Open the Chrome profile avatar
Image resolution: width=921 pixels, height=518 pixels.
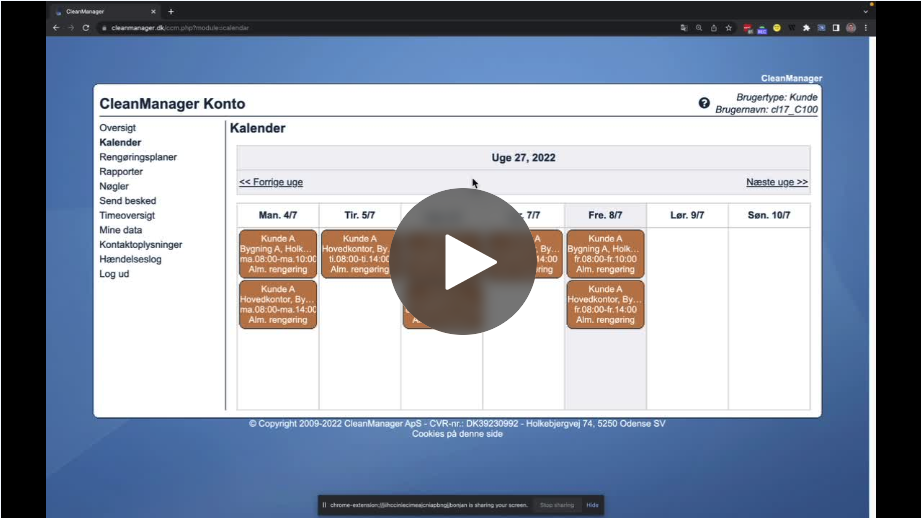851,28
